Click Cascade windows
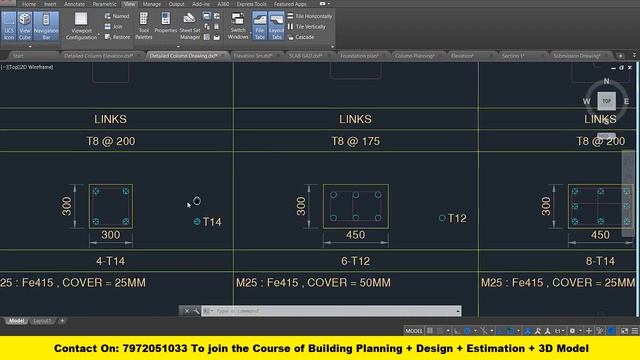 tap(301, 37)
